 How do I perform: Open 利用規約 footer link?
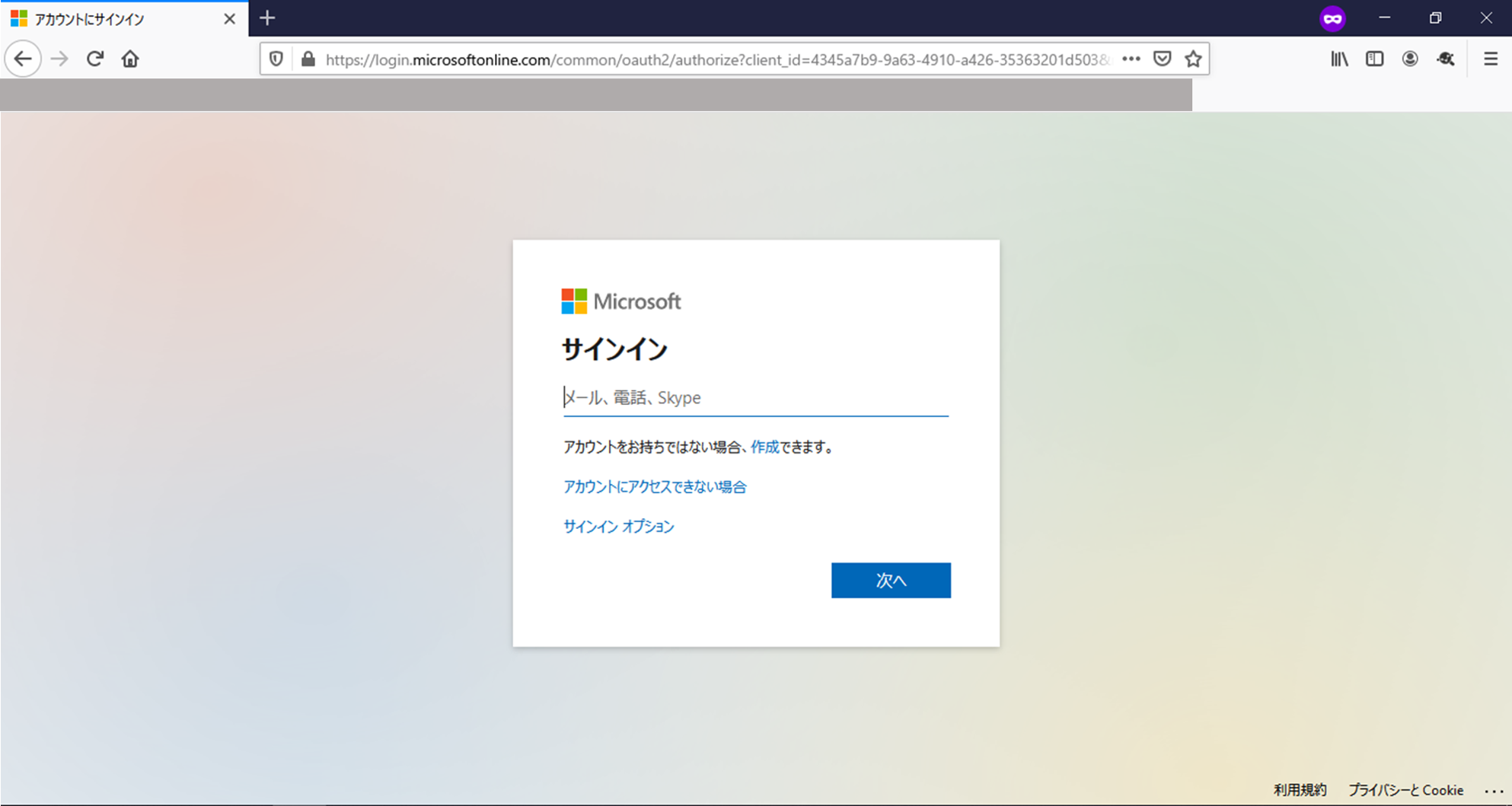1300,790
